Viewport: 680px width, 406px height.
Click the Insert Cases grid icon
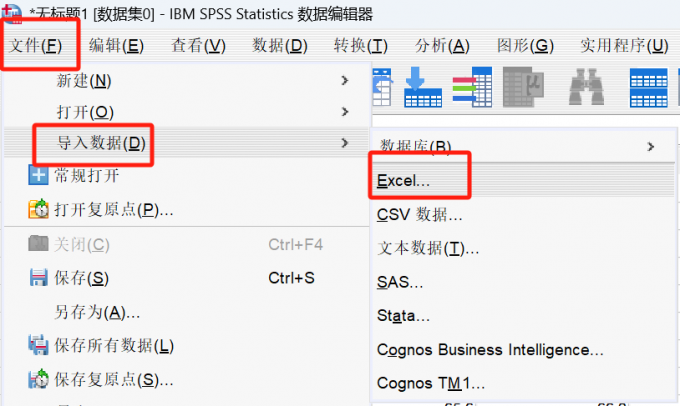click(649, 88)
